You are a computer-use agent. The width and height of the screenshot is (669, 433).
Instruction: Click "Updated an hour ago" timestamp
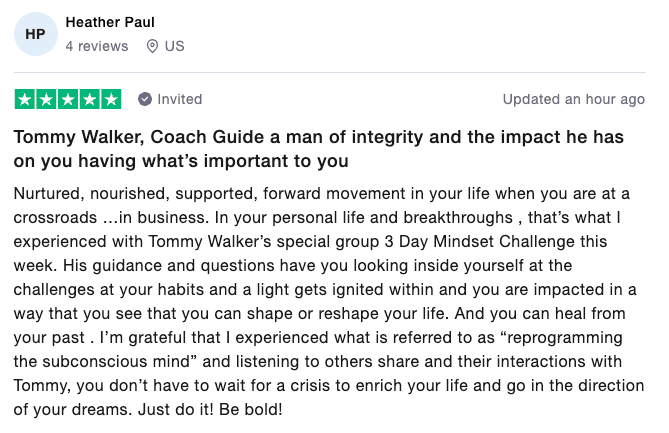[x=574, y=99]
